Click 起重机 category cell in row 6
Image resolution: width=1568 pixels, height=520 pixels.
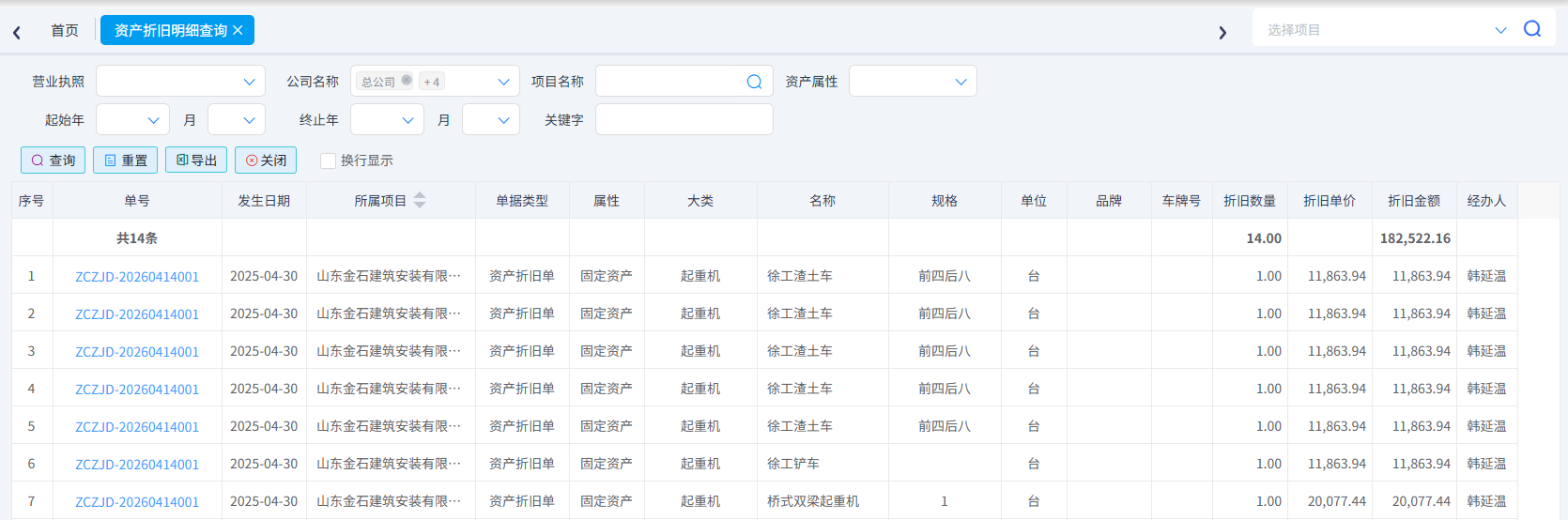pyautogui.click(x=700, y=464)
